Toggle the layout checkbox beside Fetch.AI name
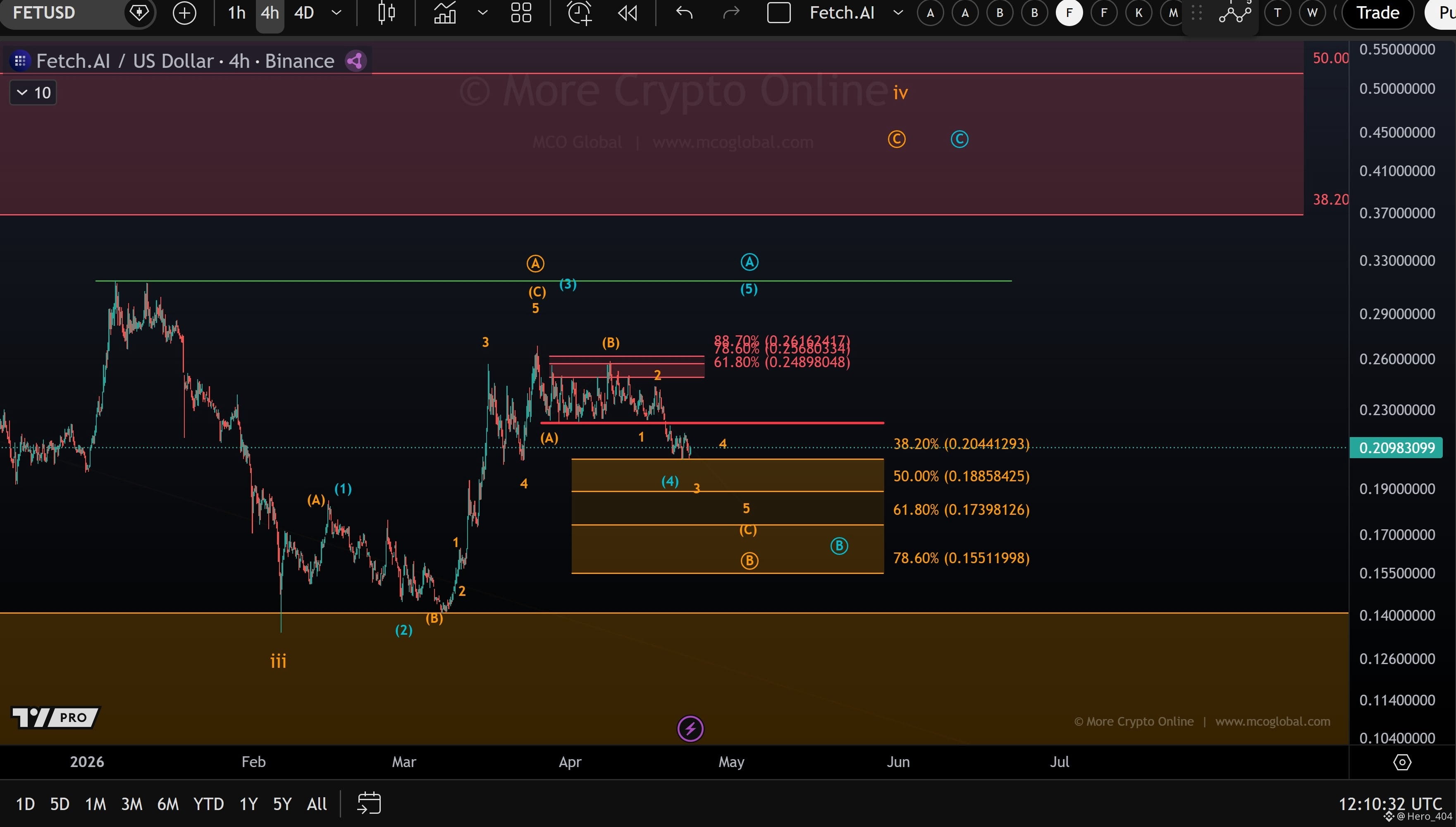Image resolution: width=1456 pixels, height=827 pixels. coord(778,12)
